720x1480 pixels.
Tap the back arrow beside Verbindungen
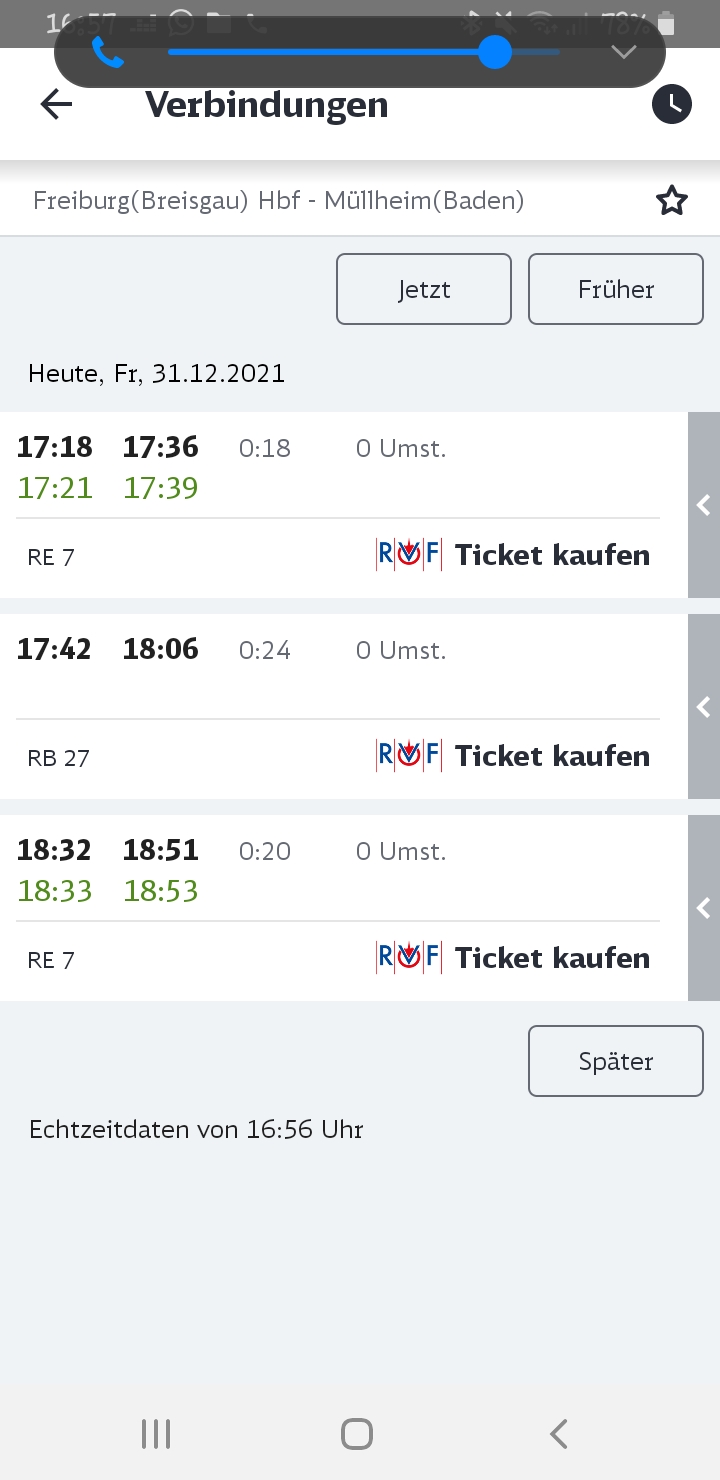[x=56, y=104]
